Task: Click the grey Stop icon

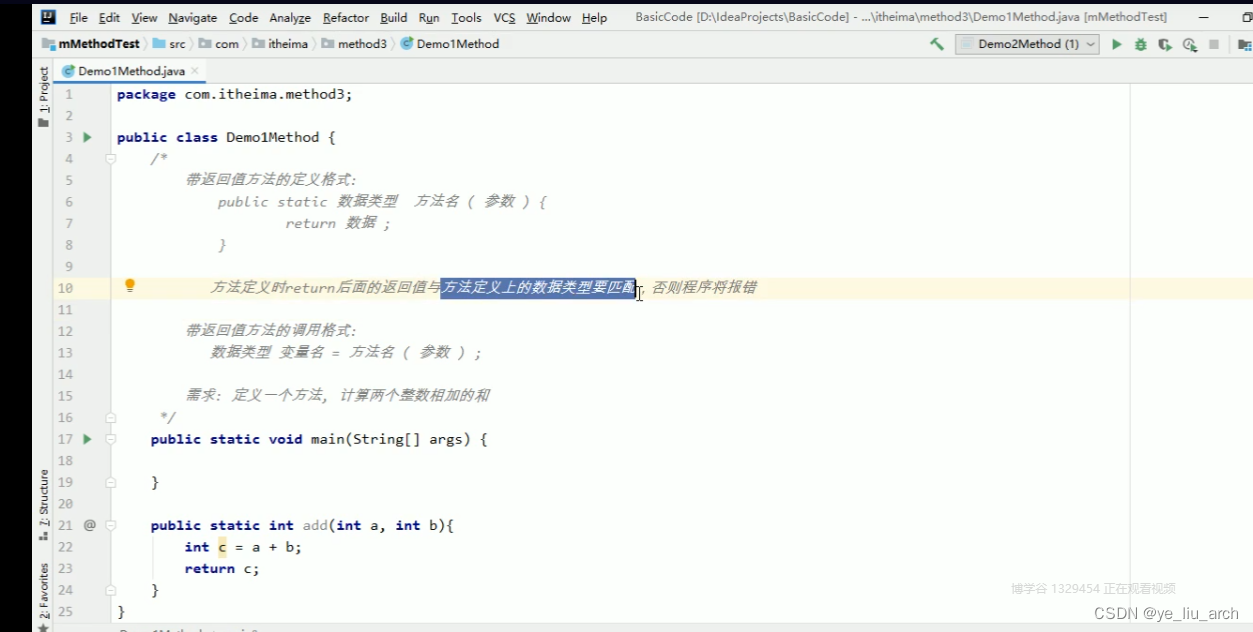Action: tap(1214, 44)
